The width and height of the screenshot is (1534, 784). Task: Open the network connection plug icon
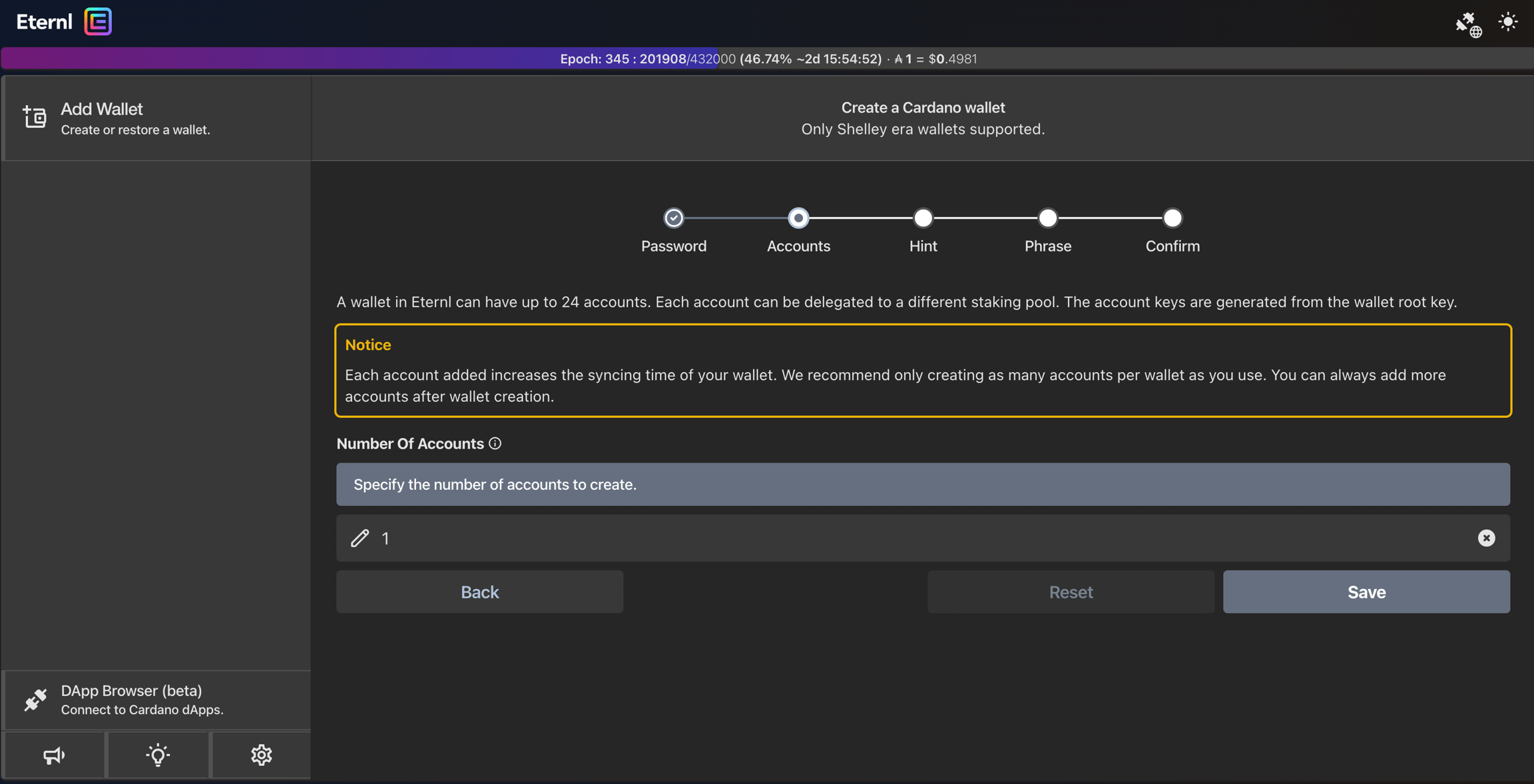tap(1467, 24)
